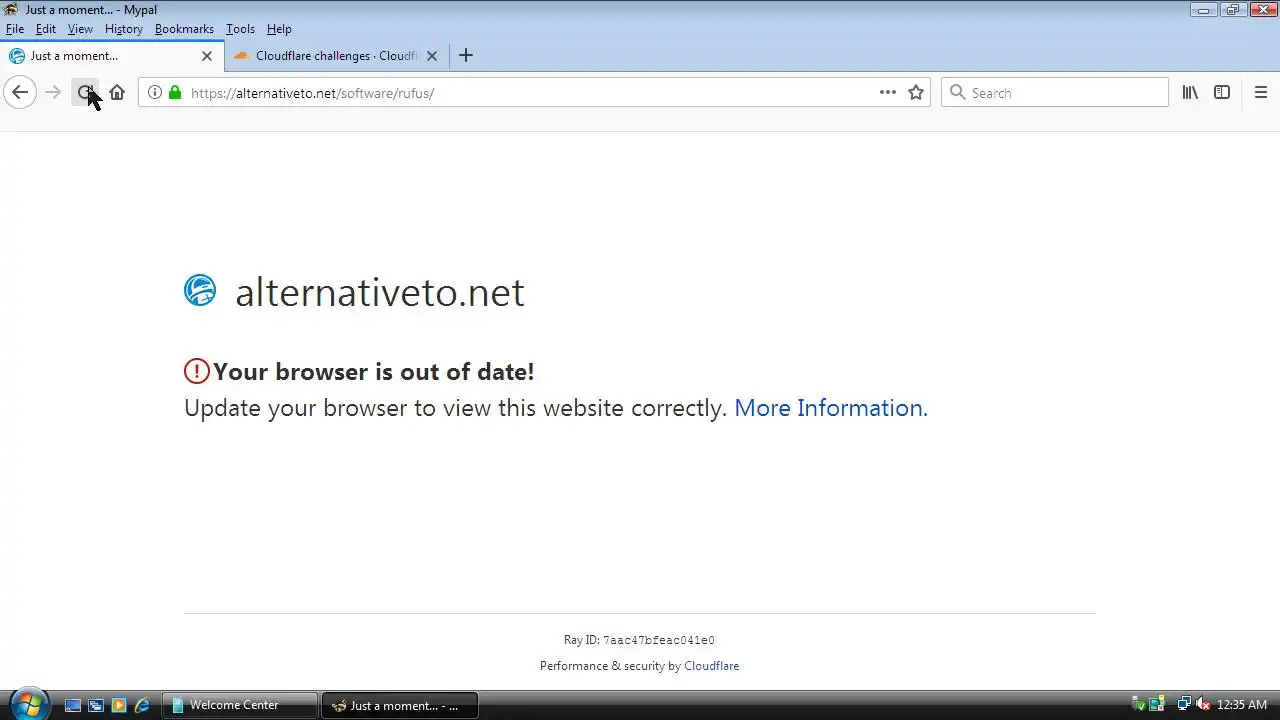Viewport: 1280px width, 720px height.
Task: Minimize the Mypal window
Action: pyautogui.click(x=1203, y=10)
